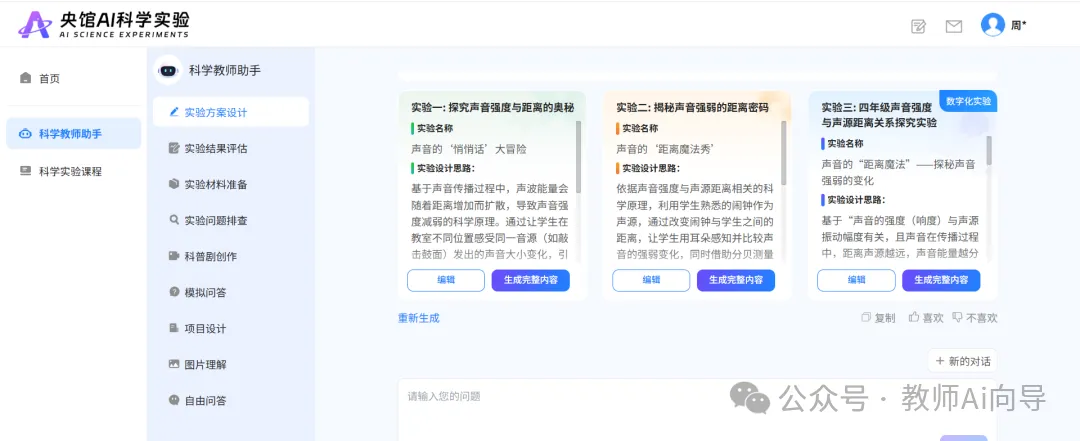Viewport: 1080px width, 441px height.
Task: Start a 新的对话
Action: pyautogui.click(x=962, y=361)
